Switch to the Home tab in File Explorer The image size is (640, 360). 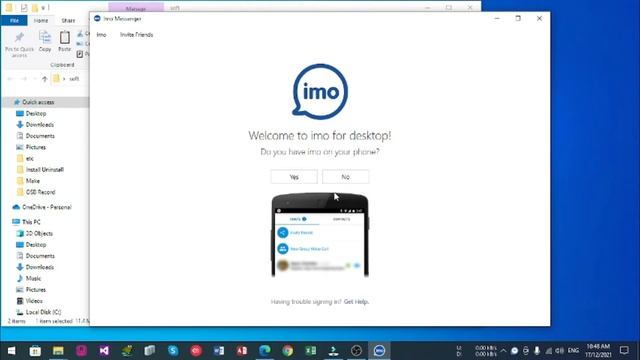[41, 20]
